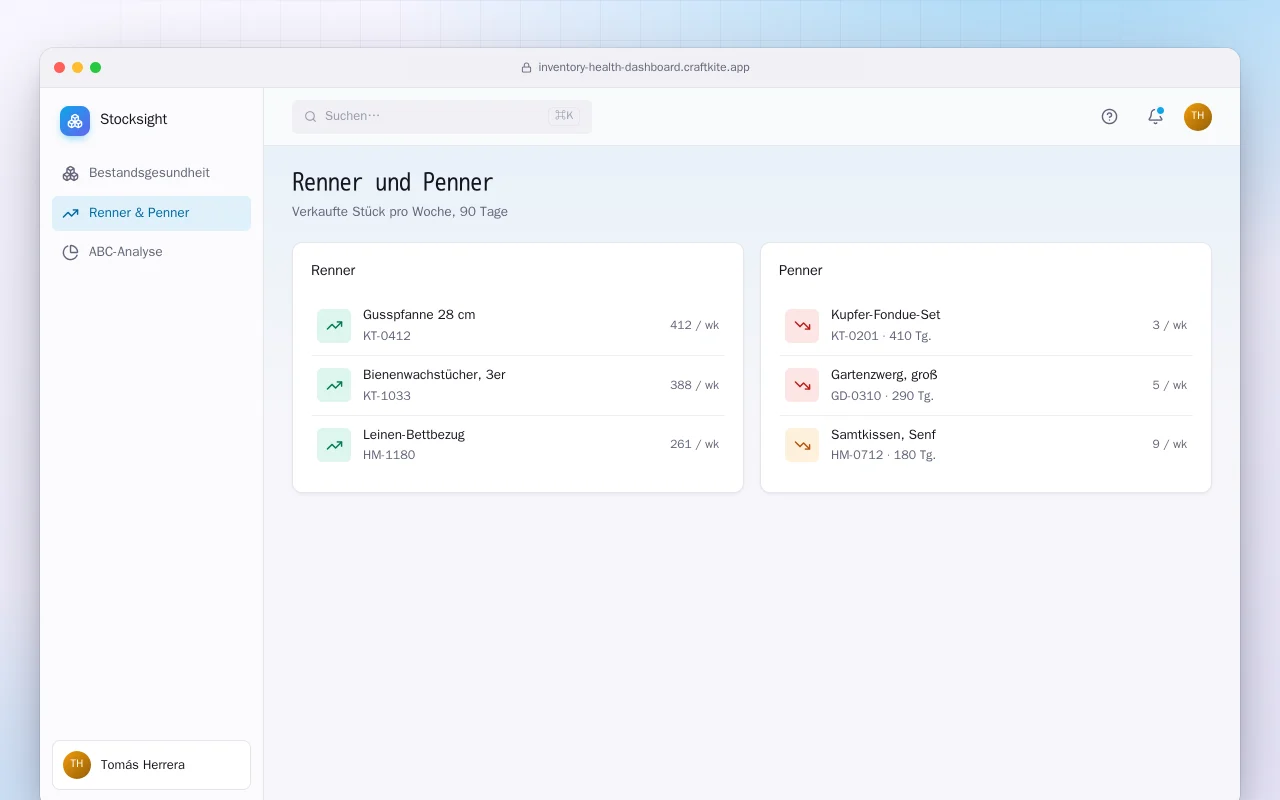
Task: Open the ABC-Analyse page
Action: tap(151, 252)
